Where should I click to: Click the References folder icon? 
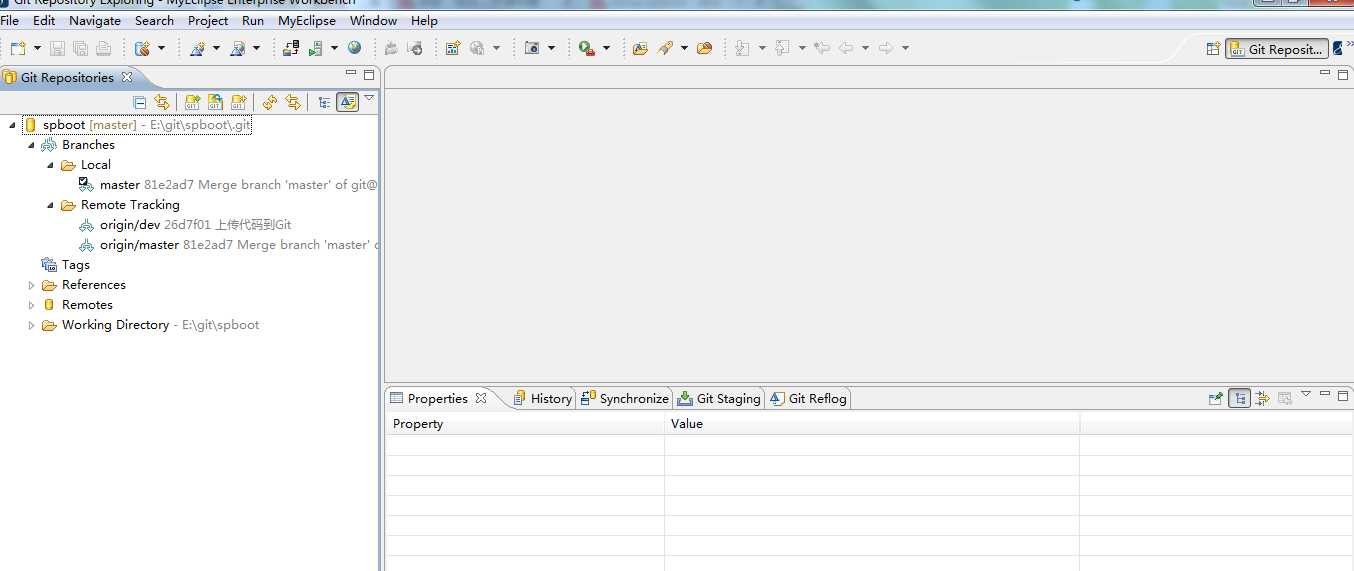click(49, 285)
